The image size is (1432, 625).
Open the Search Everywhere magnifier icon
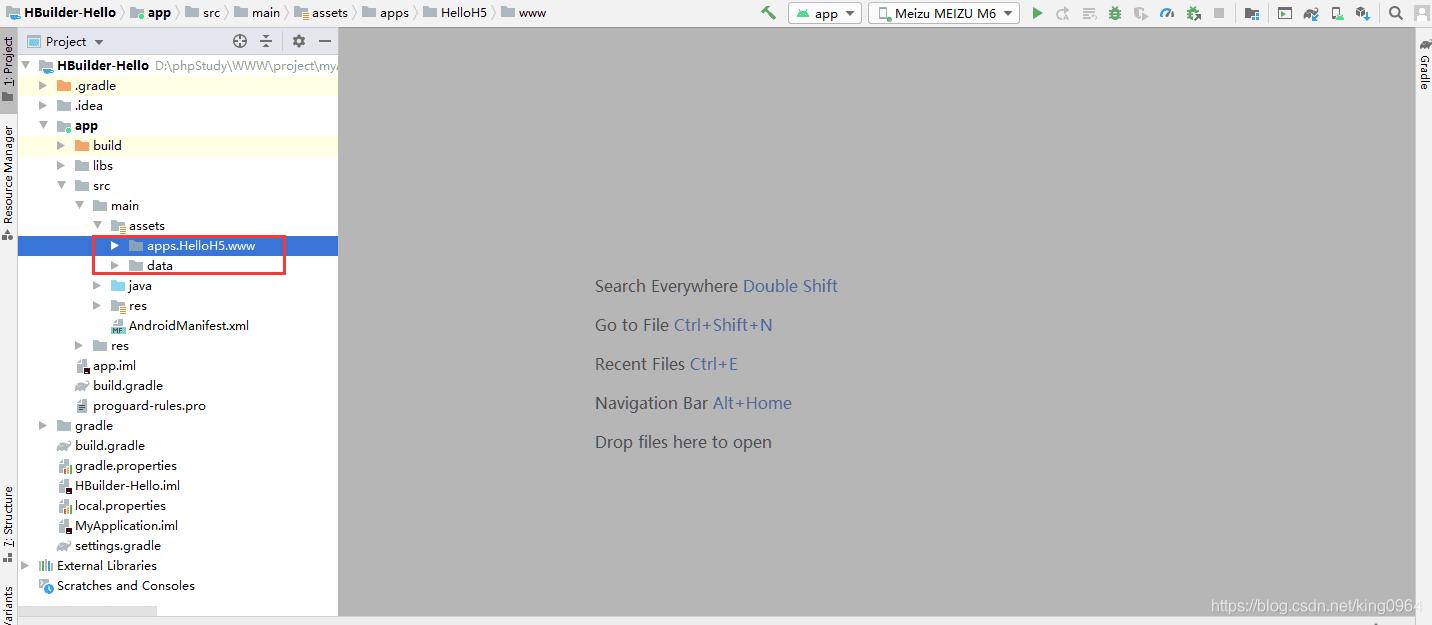click(1396, 13)
